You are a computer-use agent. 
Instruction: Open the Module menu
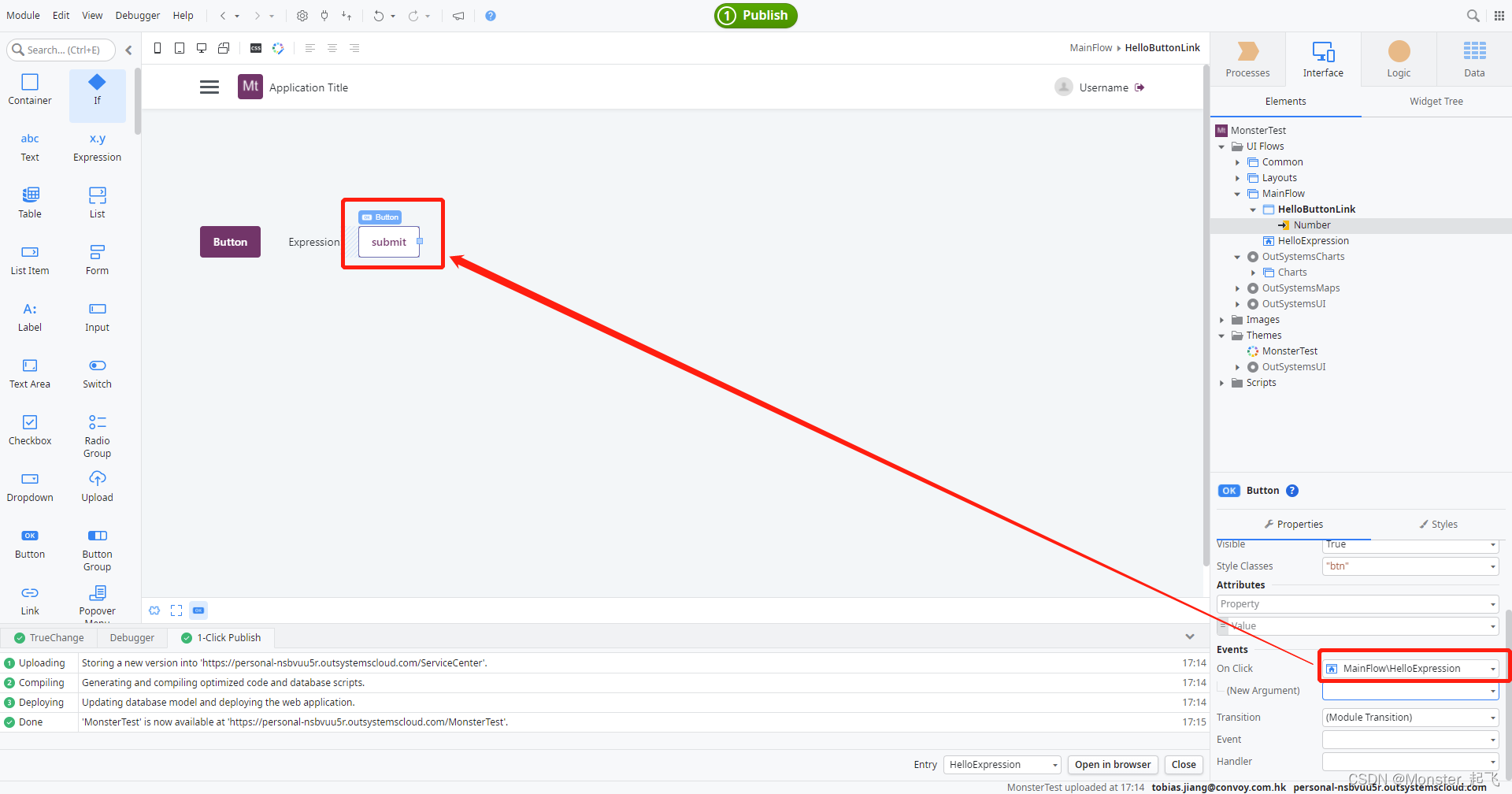23,16
